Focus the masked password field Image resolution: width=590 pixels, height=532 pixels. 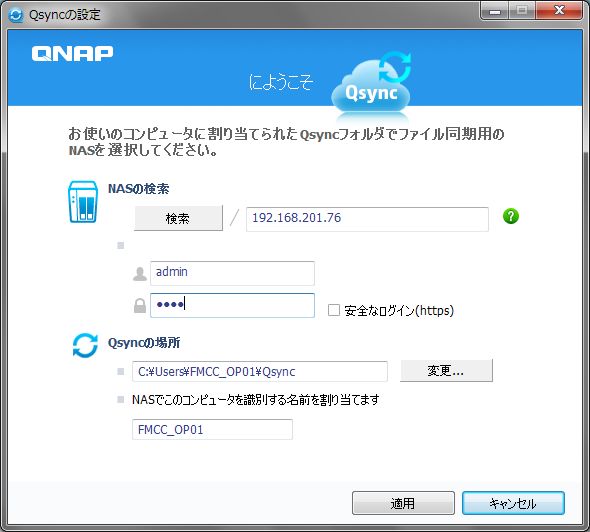tap(232, 305)
